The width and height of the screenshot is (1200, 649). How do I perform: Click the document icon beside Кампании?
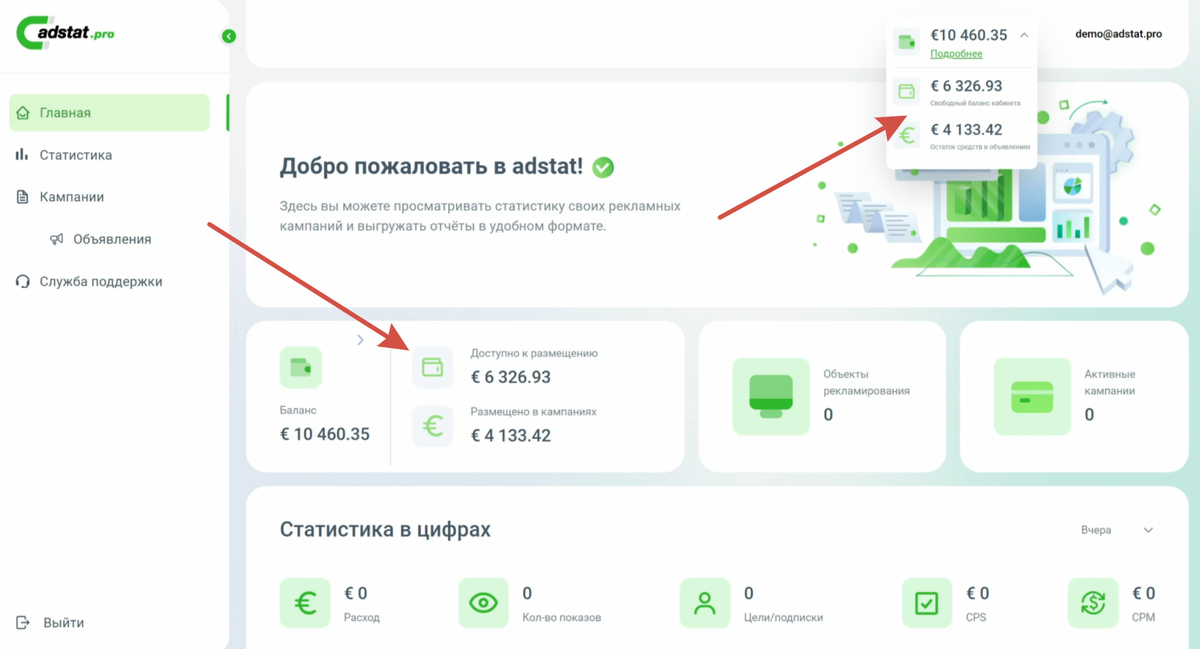point(22,197)
